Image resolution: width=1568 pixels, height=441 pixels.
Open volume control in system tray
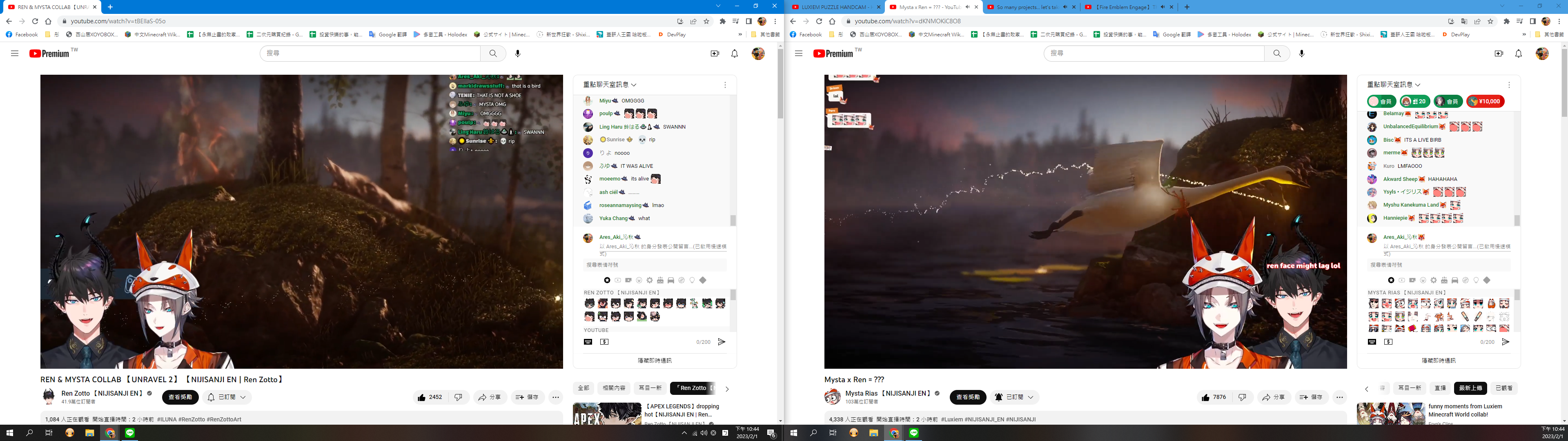[704, 433]
